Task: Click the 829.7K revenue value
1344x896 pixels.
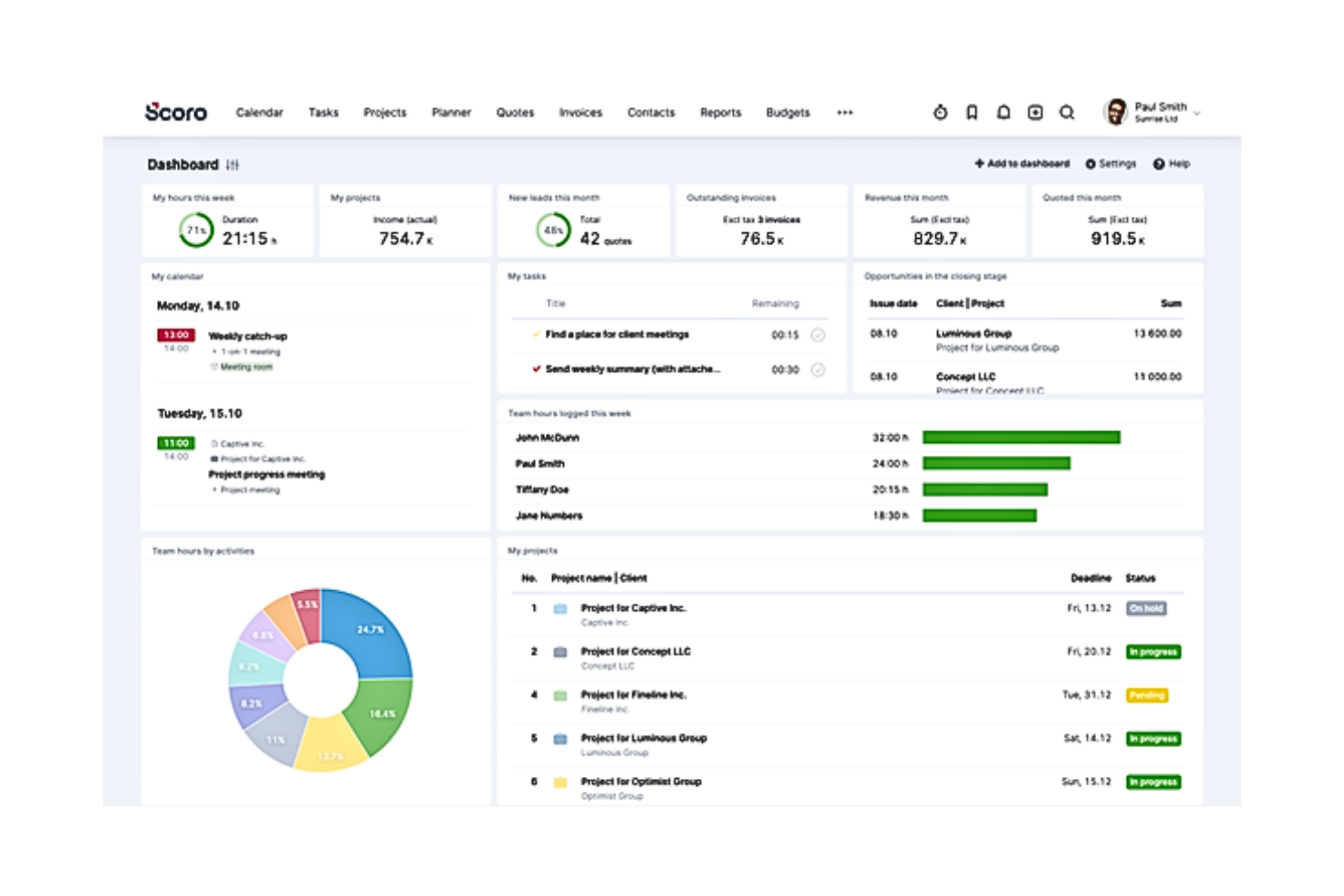Action: [x=940, y=239]
